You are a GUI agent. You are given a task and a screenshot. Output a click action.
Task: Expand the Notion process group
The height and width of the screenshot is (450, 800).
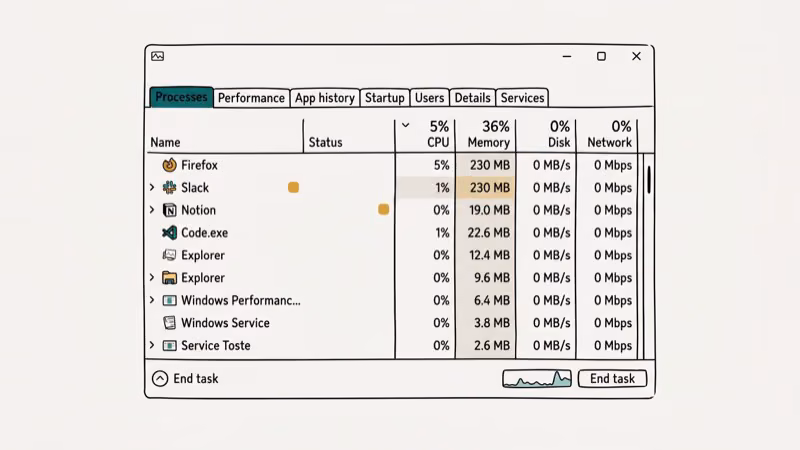coord(152,210)
